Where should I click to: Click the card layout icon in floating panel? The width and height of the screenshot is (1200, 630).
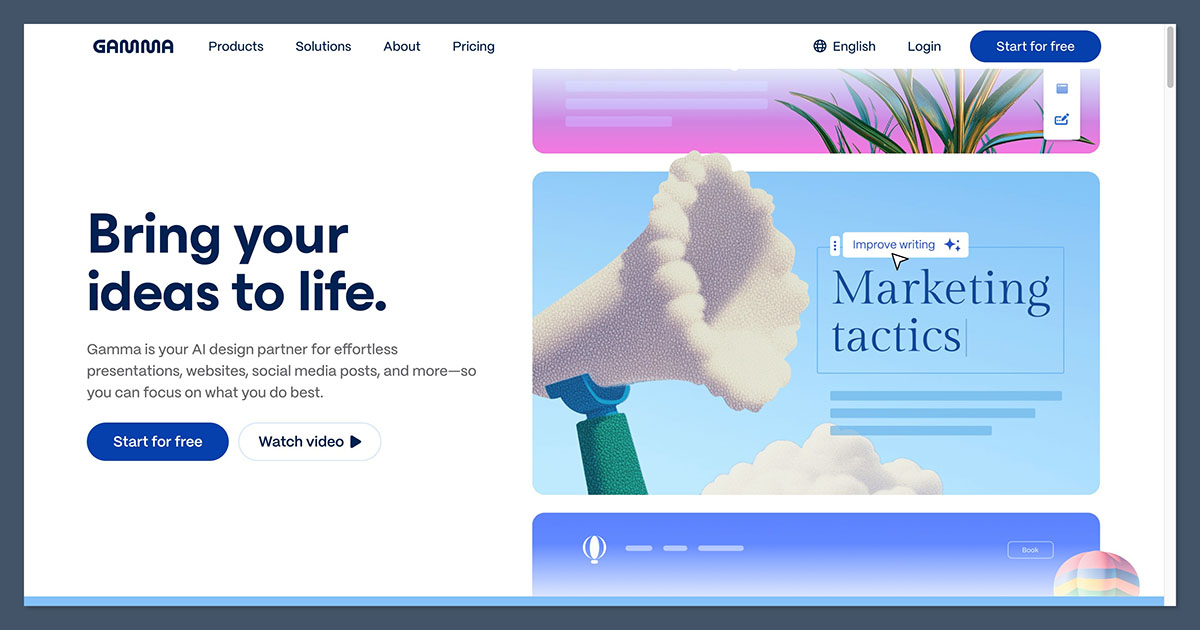(1062, 88)
